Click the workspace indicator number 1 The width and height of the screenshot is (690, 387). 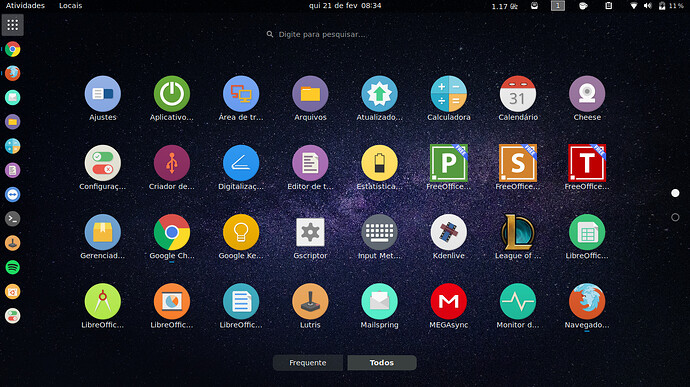558,6
